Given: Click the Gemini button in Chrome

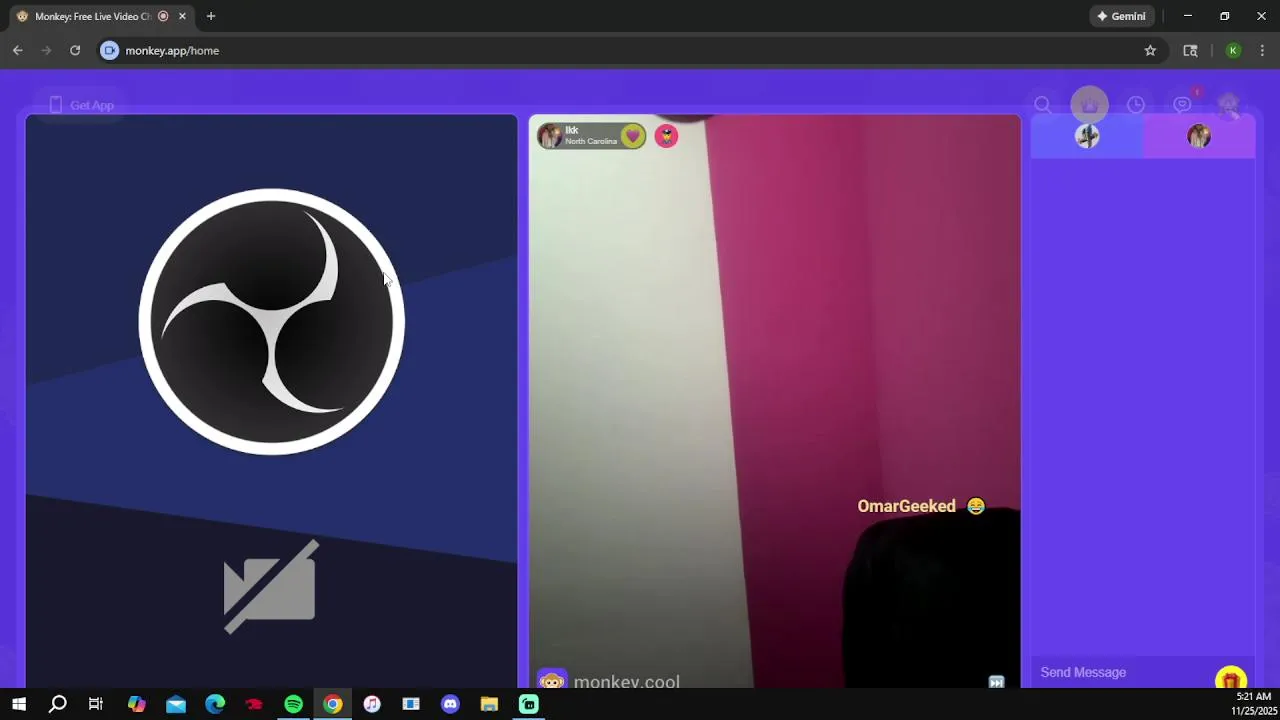Looking at the screenshot, I should (1121, 16).
